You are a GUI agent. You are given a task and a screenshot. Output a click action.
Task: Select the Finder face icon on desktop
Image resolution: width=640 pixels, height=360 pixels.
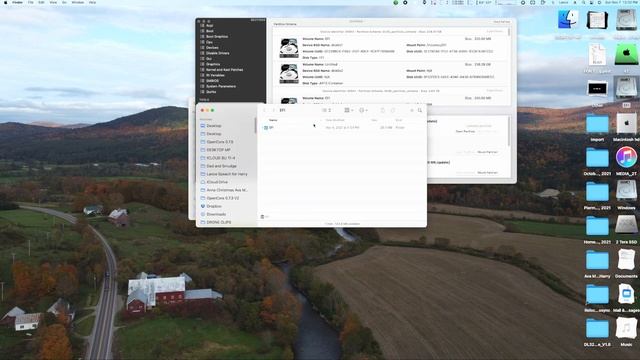tap(568, 20)
